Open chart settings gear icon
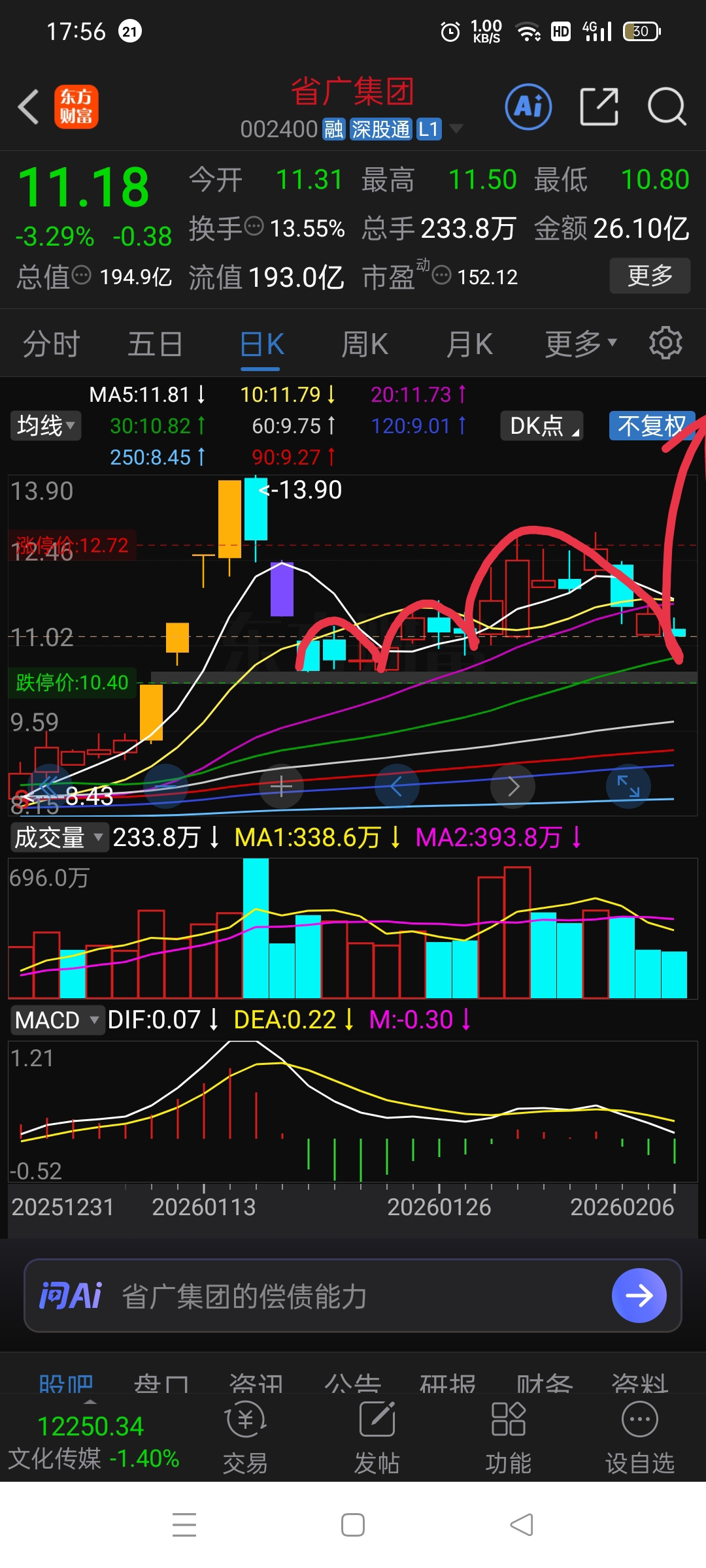Image resolution: width=706 pixels, height=1568 pixels. pos(665,343)
